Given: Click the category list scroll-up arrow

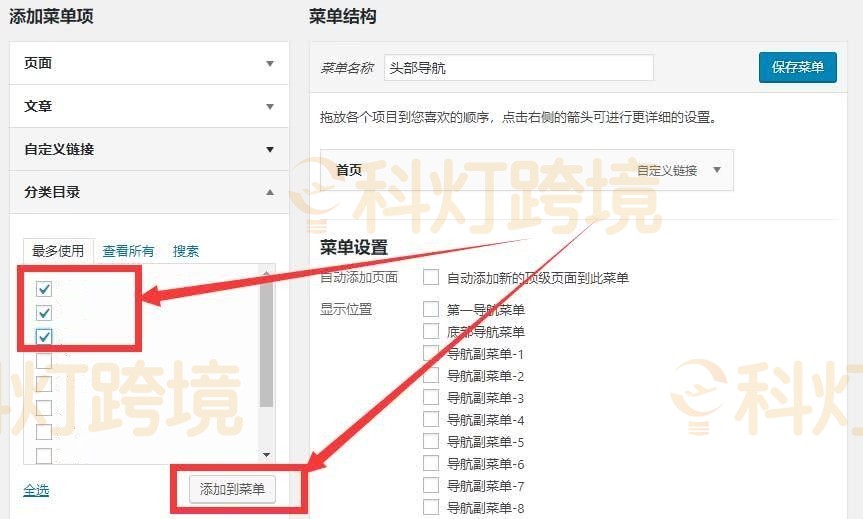Looking at the screenshot, I should (x=266, y=272).
